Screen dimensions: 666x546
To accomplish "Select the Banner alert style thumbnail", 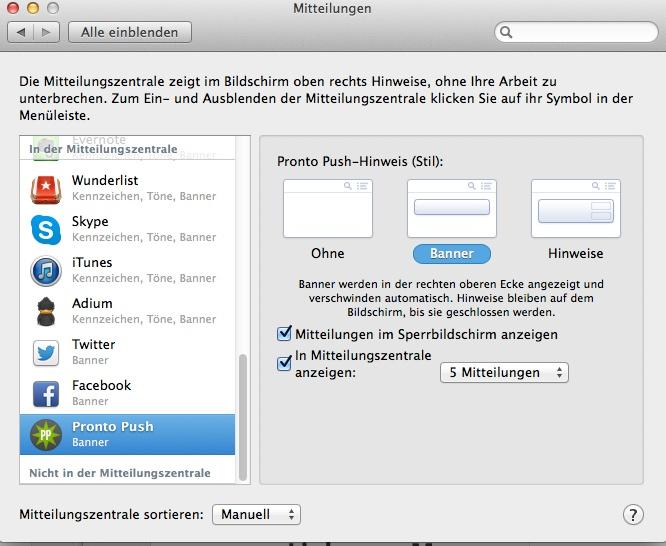I will click(x=452, y=208).
